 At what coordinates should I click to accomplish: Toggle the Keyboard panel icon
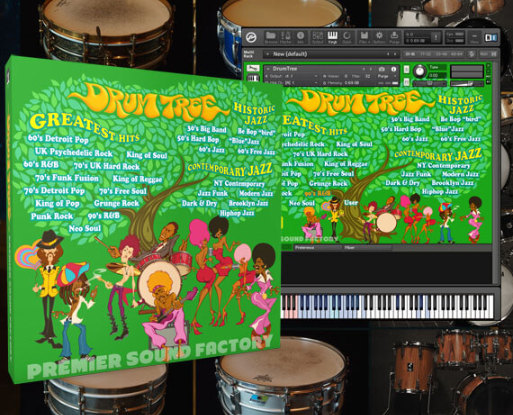[332, 37]
